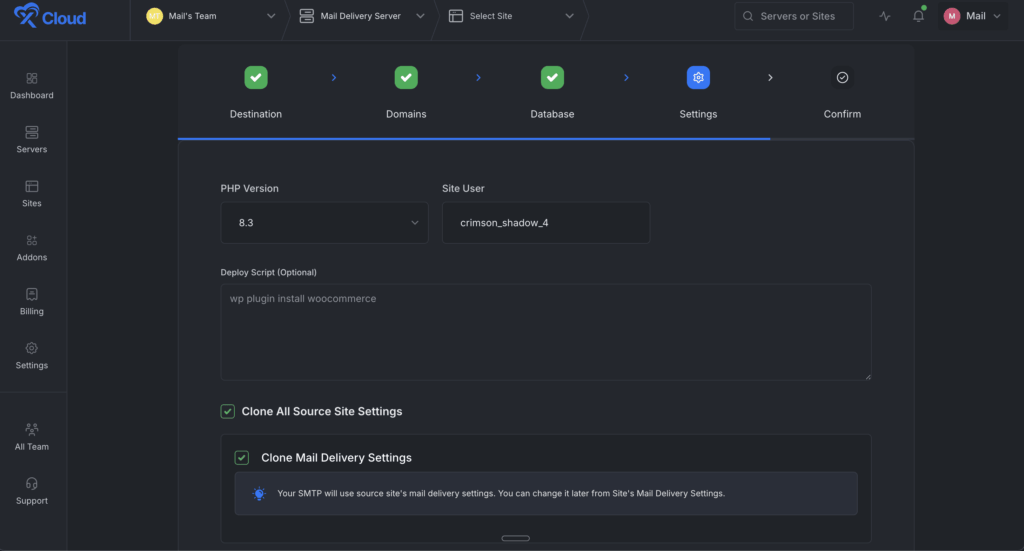The height and width of the screenshot is (551, 1024).
Task: Click into the Deploy Script text area
Action: click(545, 332)
